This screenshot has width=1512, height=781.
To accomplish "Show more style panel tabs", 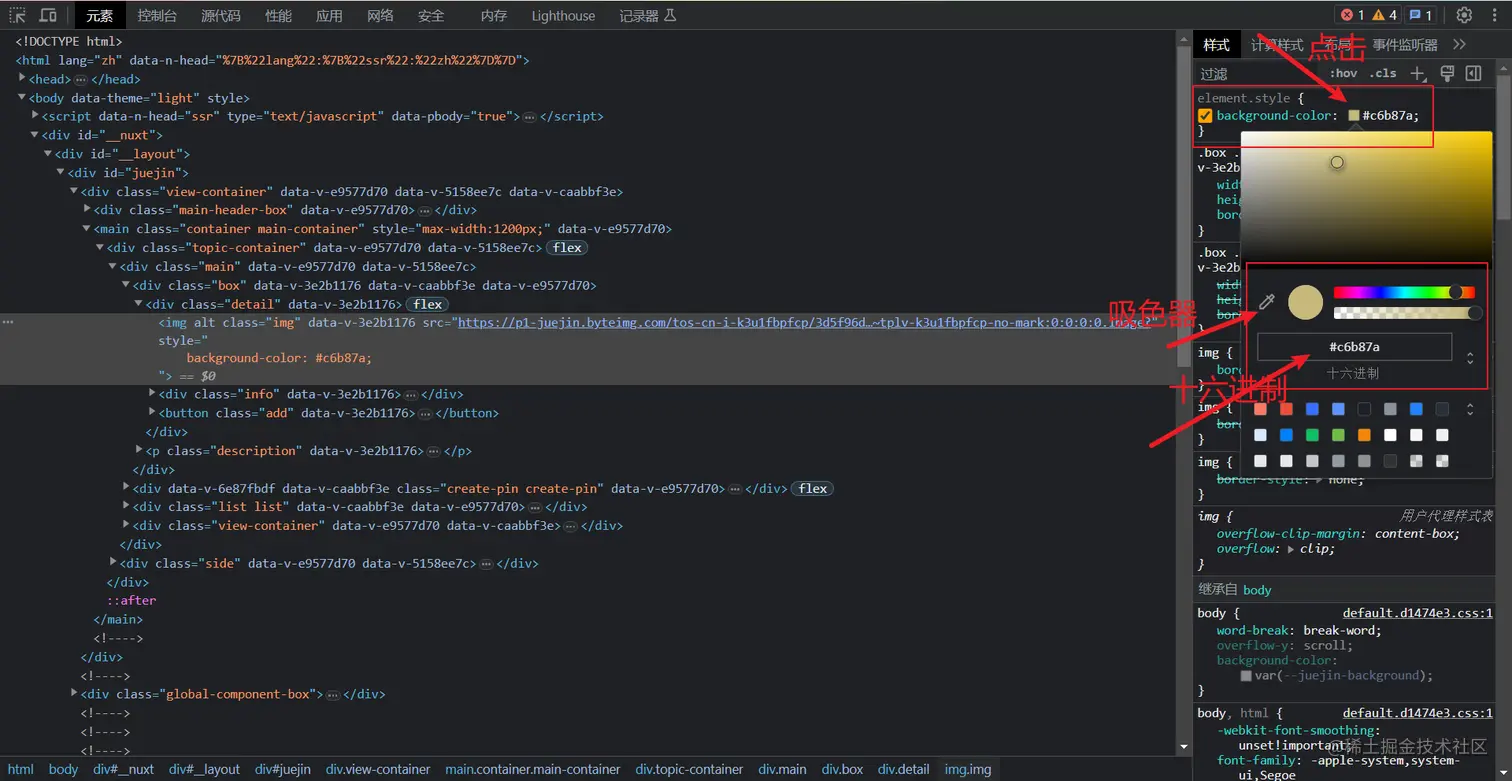I will point(1459,45).
